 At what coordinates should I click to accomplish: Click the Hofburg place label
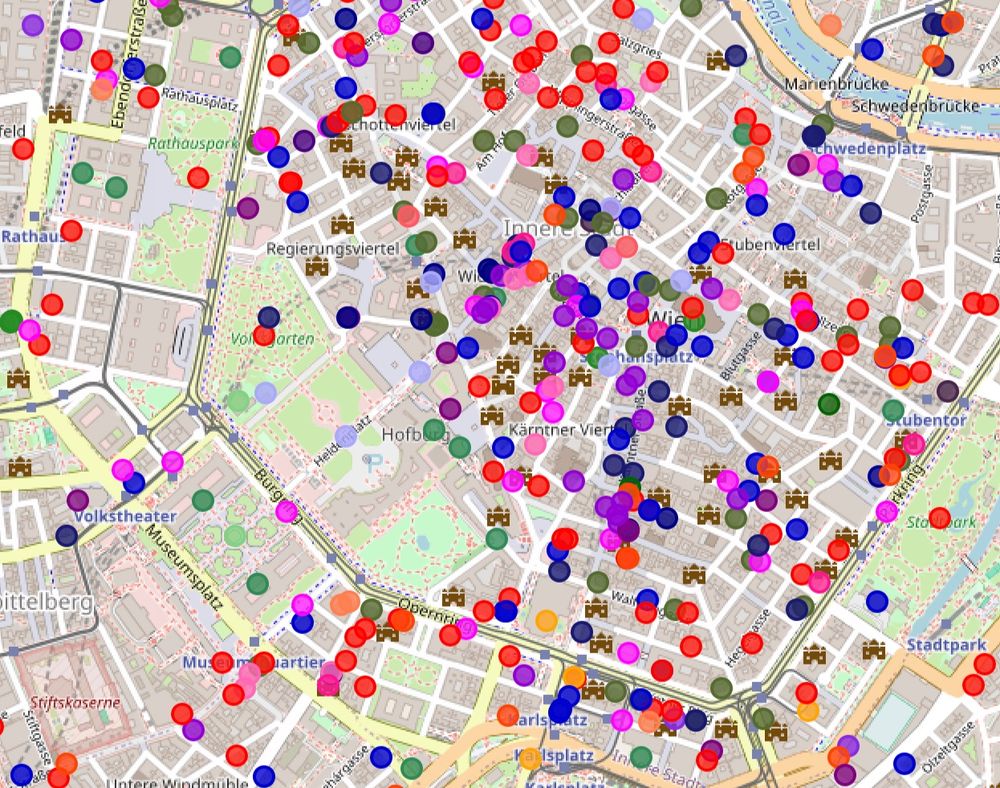pos(415,435)
